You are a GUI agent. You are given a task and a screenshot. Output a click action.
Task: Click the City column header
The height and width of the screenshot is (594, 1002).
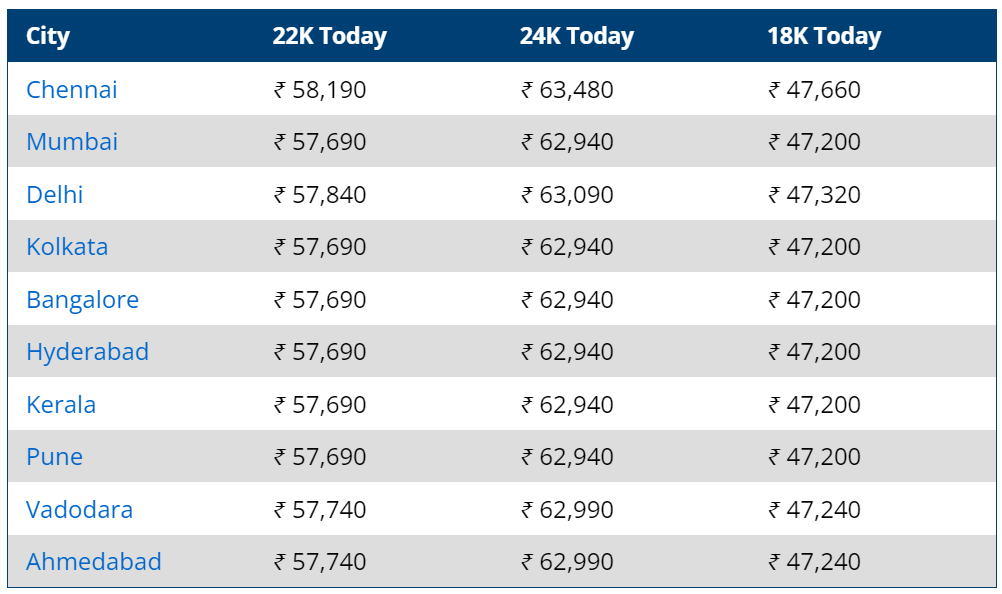[x=48, y=36]
